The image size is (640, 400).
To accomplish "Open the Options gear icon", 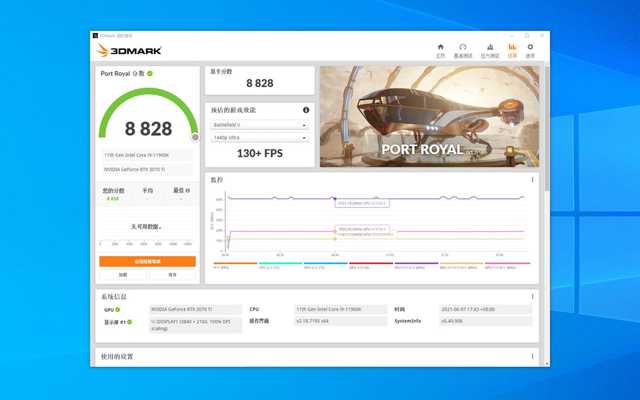I will pyautogui.click(x=530, y=49).
